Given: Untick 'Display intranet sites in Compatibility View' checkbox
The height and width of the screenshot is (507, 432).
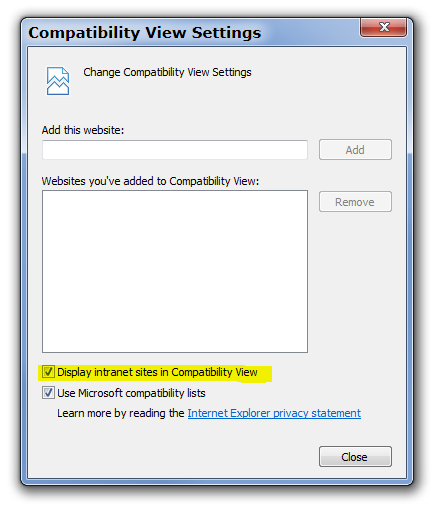Looking at the screenshot, I should 48,372.
